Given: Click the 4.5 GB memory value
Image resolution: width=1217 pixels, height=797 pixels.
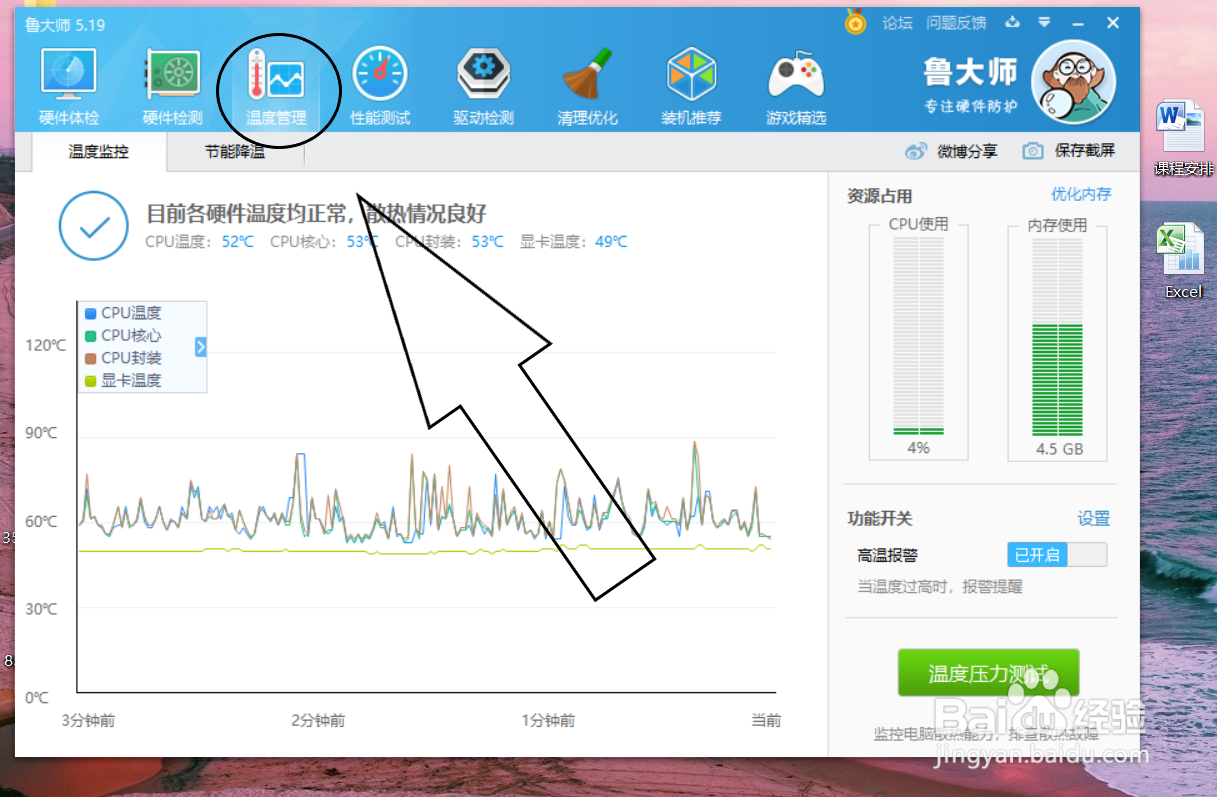Looking at the screenshot, I should coord(1060,449).
